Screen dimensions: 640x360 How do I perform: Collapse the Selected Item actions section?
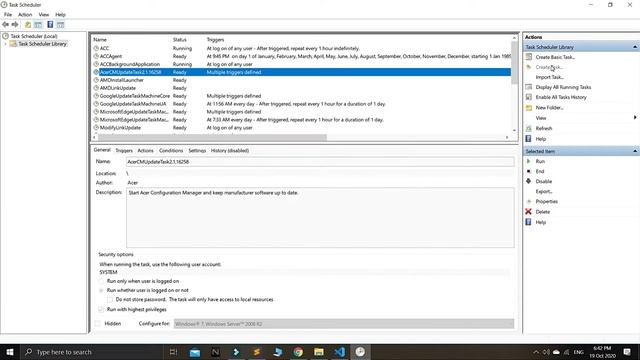point(635,151)
